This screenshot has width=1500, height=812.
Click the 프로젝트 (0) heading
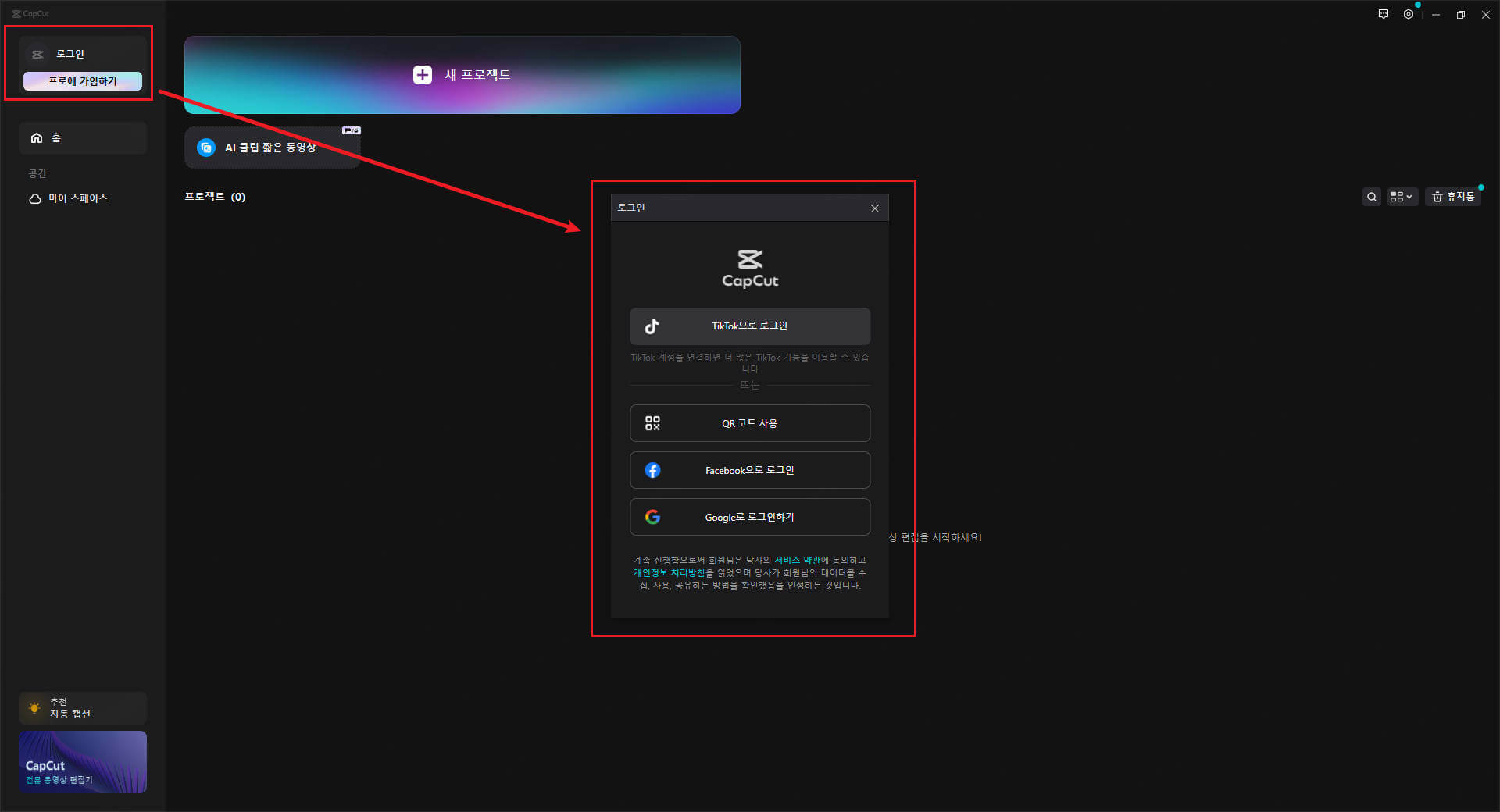point(215,197)
